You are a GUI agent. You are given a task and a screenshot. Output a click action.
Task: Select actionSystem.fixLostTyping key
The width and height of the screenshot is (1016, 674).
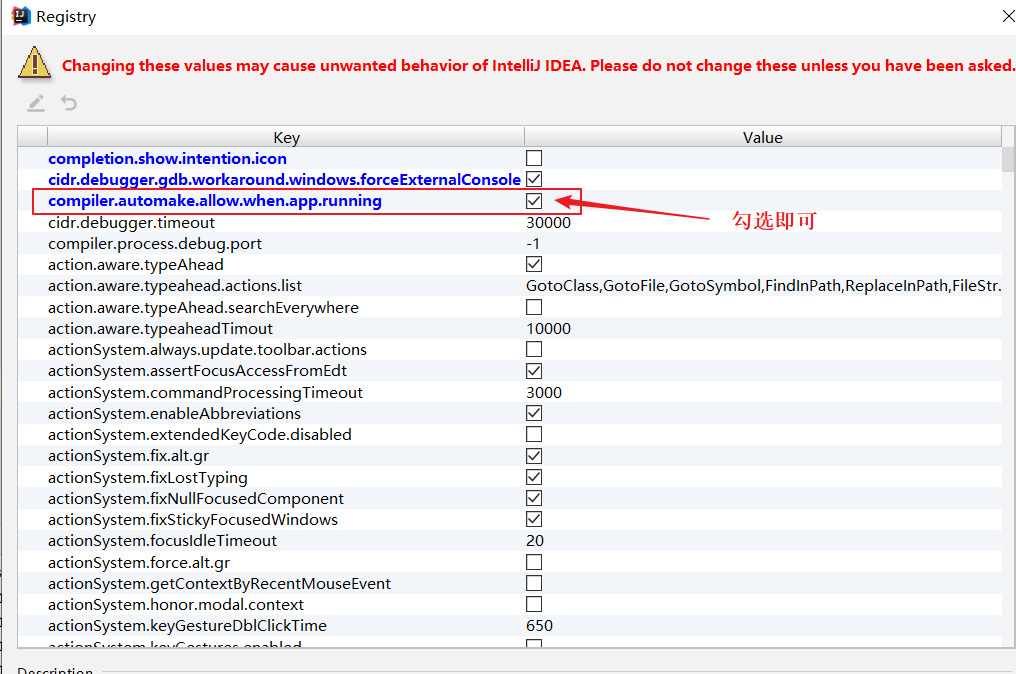(148, 478)
